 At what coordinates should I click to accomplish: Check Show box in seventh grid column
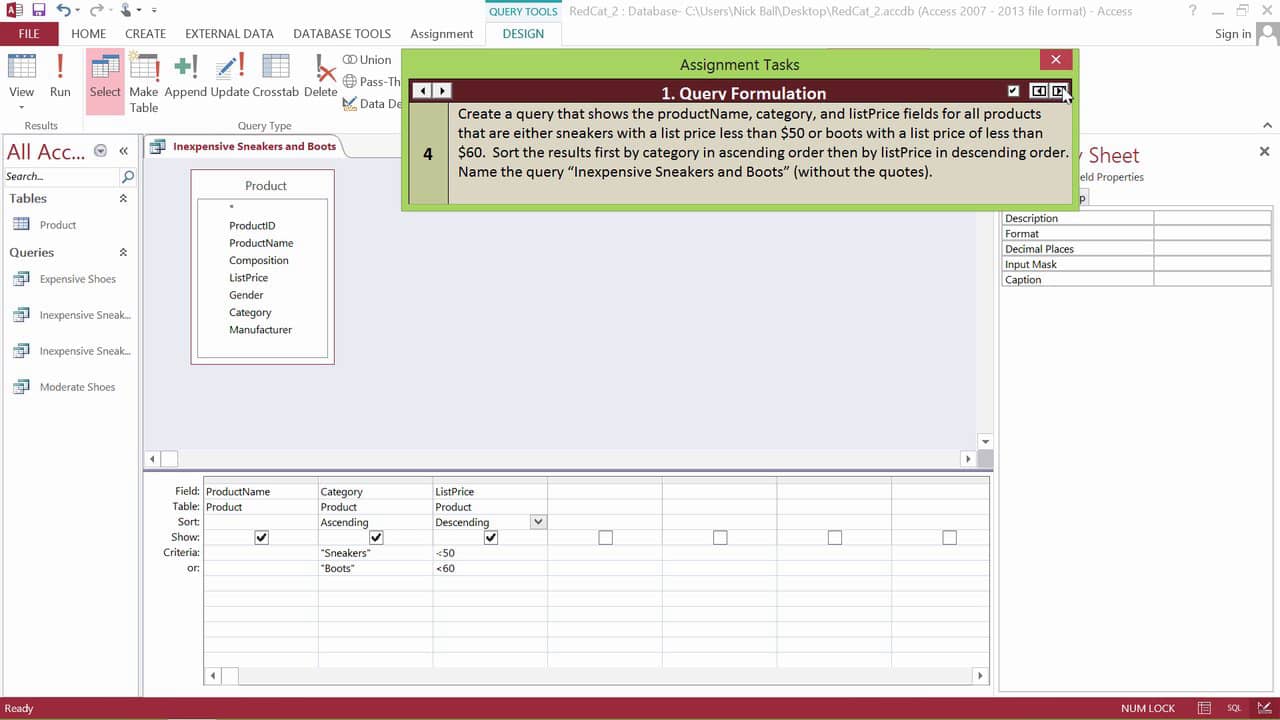950,538
